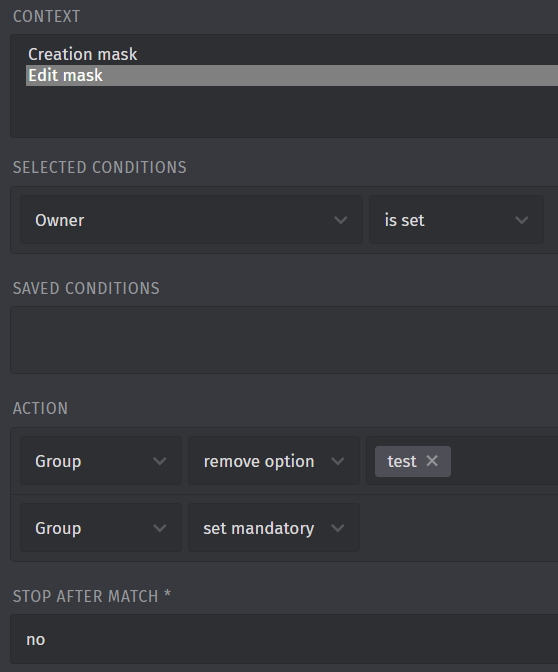Open the Stop After Match 'no' selector
The image size is (558, 672).
pos(284,639)
